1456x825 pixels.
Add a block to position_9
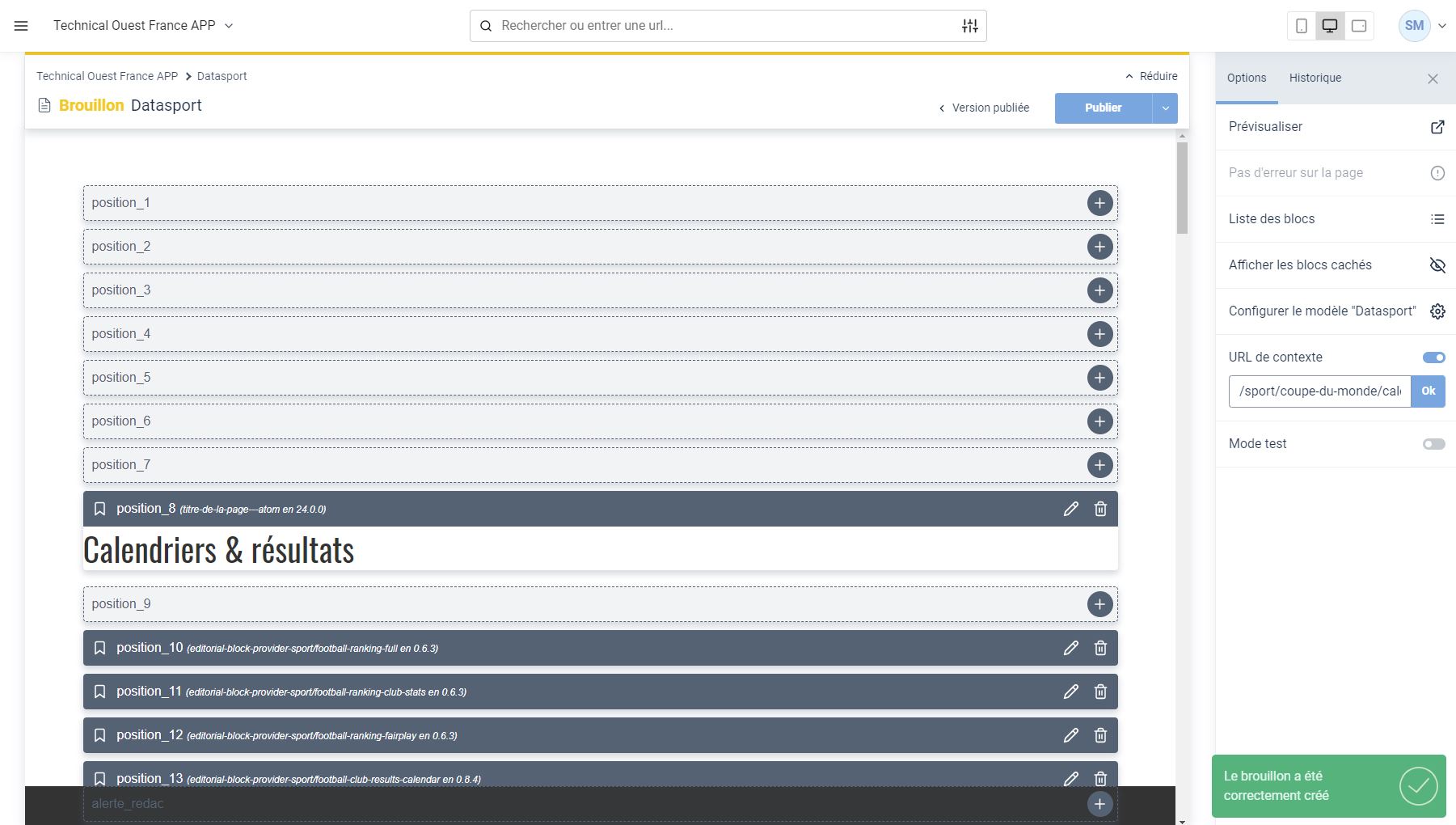point(1099,604)
